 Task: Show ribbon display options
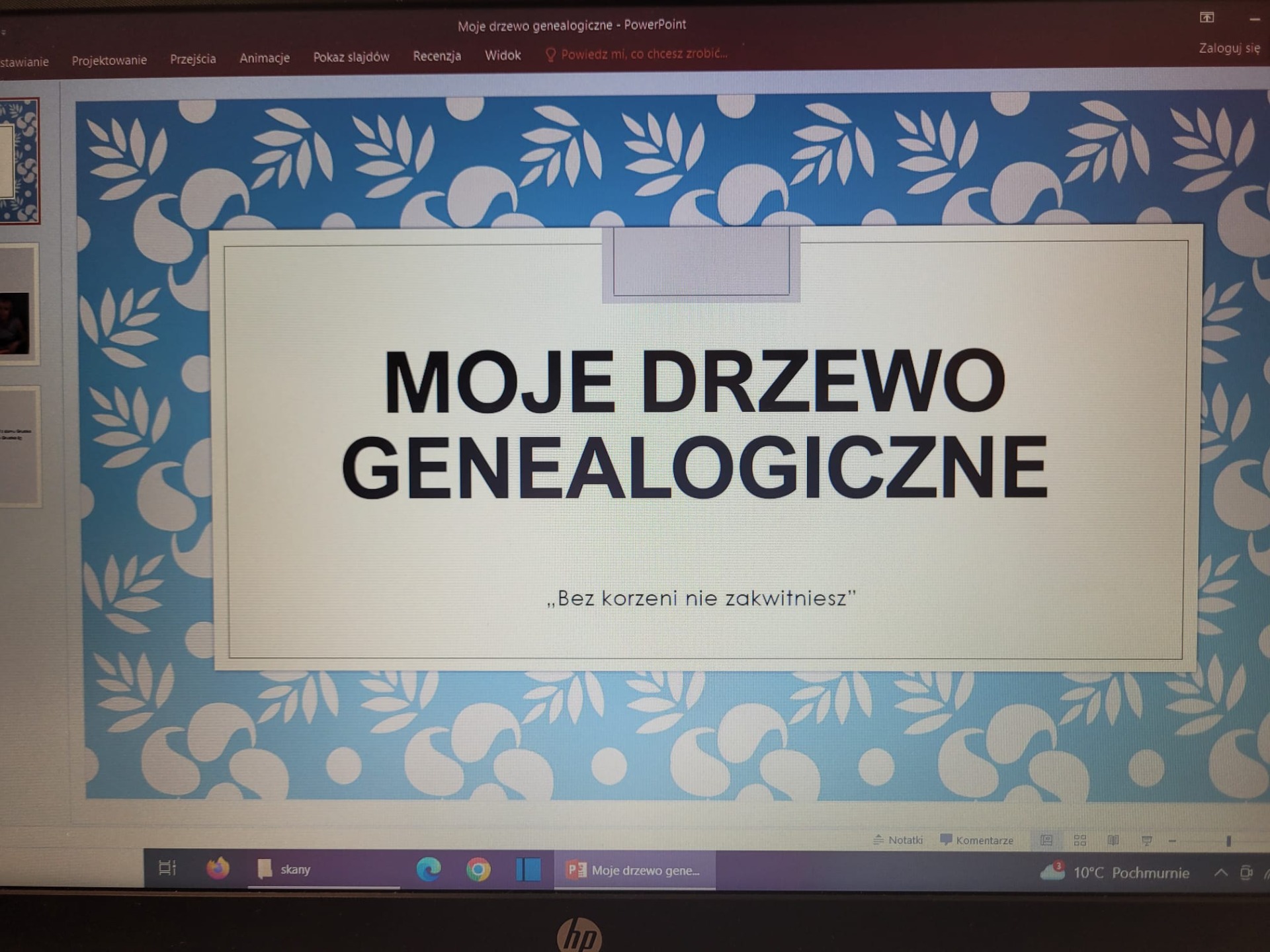coord(1206,18)
